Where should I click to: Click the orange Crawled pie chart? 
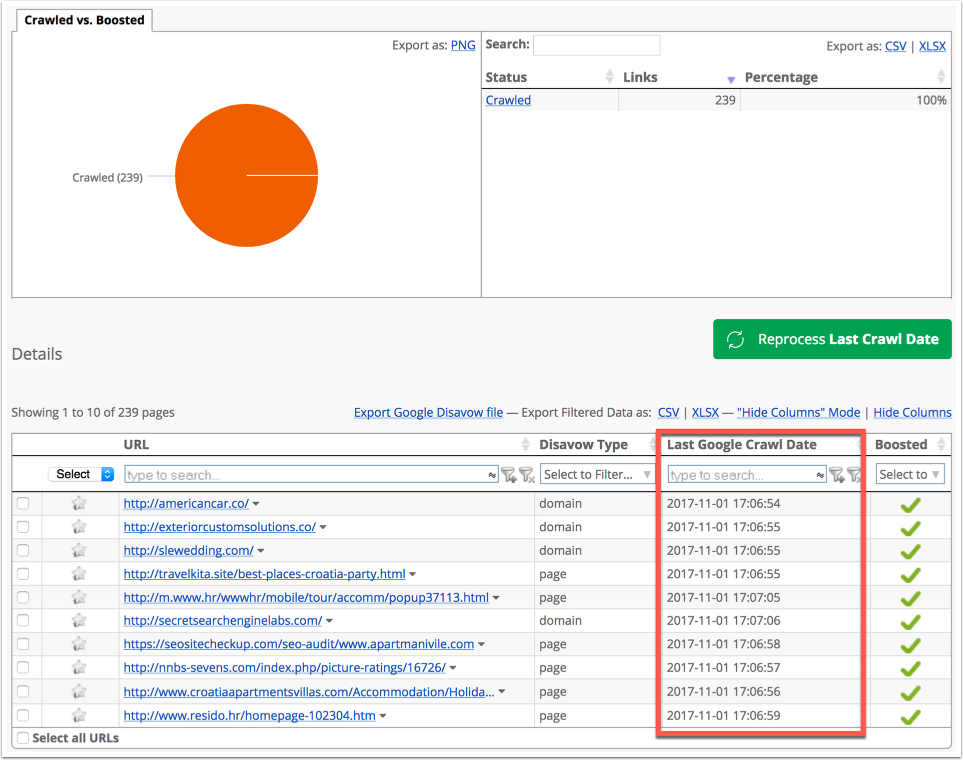tap(246, 175)
